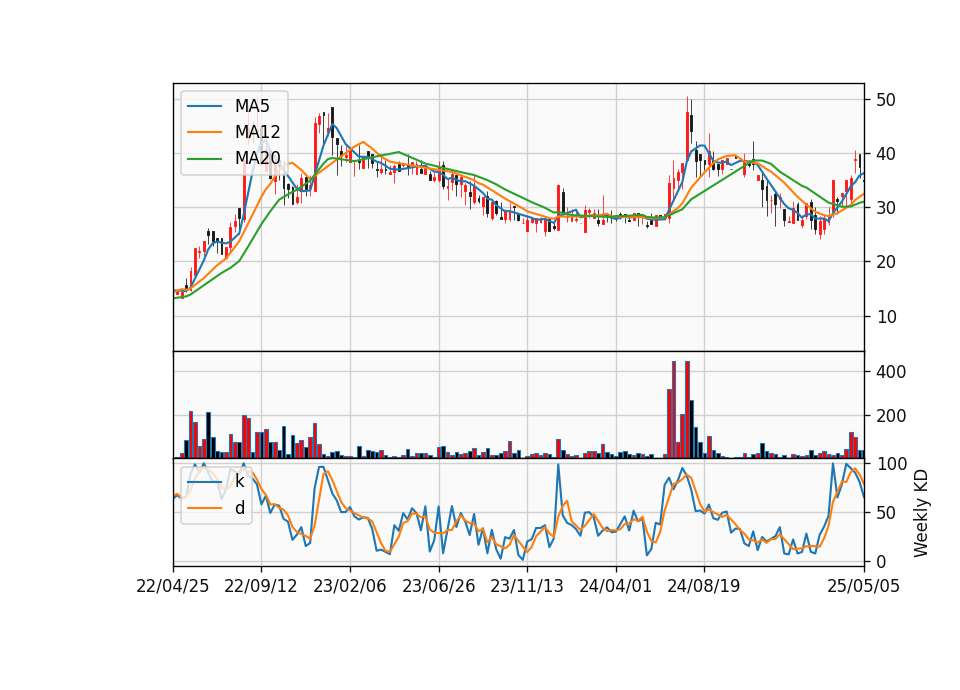Image resolution: width=960 pixels, height=690 pixels.
Task: Click the 25/05/05 date tick label
Action: point(864,586)
